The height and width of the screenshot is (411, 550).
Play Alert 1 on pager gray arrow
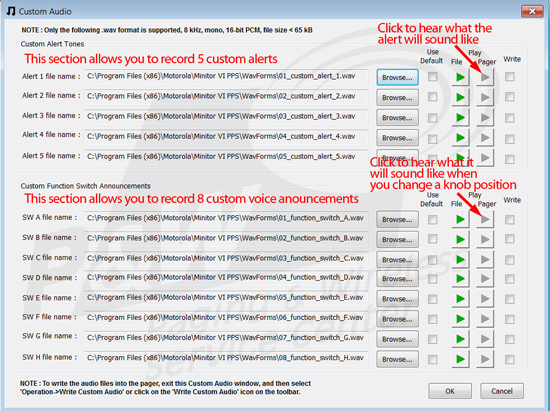pyautogui.click(x=485, y=77)
